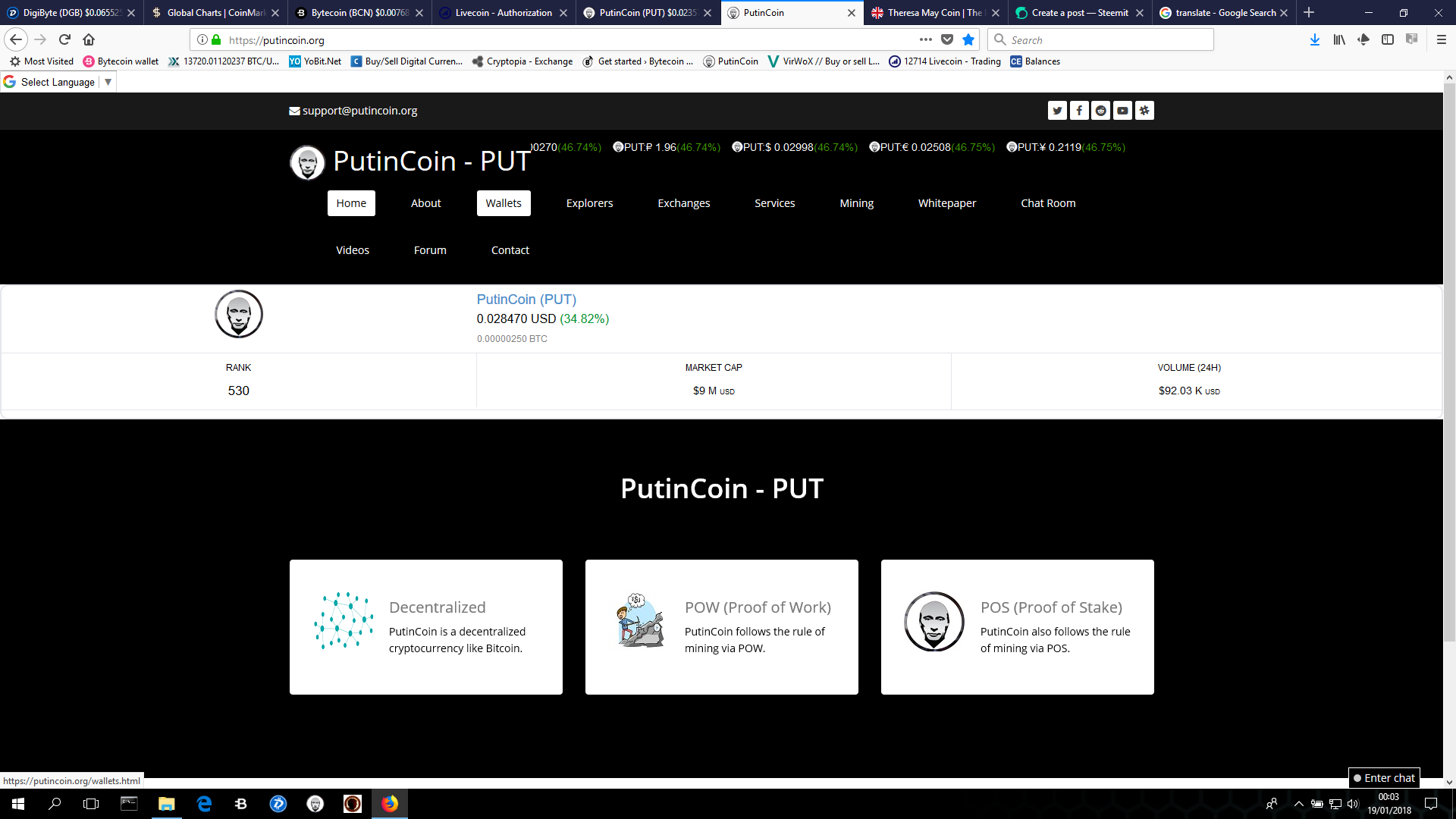Click the Slack icon in the header
This screenshot has width=1456, height=819.
(x=1144, y=110)
